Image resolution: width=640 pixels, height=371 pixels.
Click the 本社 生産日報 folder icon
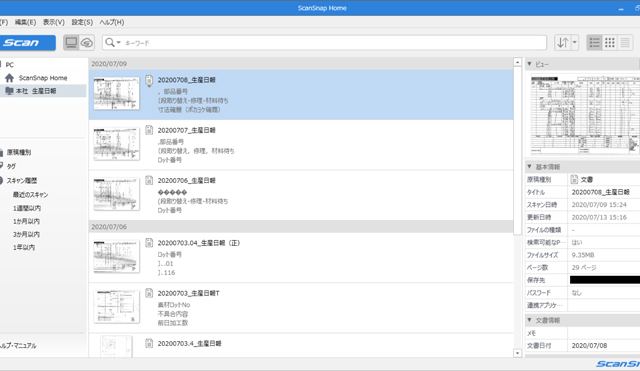click(9, 91)
